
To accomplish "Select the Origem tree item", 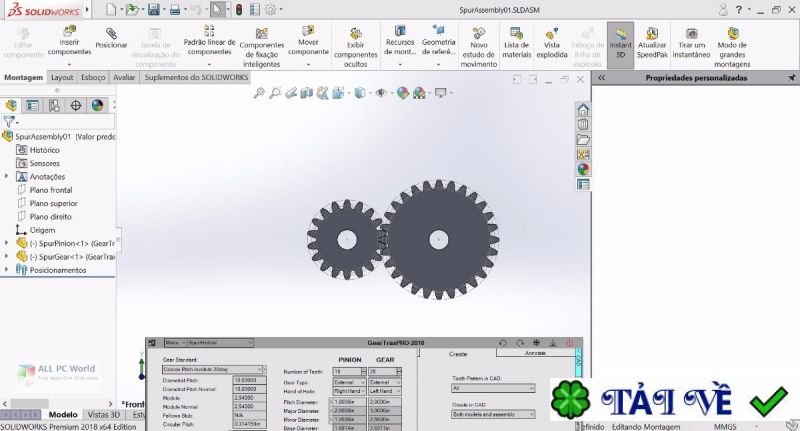I will [x=42, y=230].
